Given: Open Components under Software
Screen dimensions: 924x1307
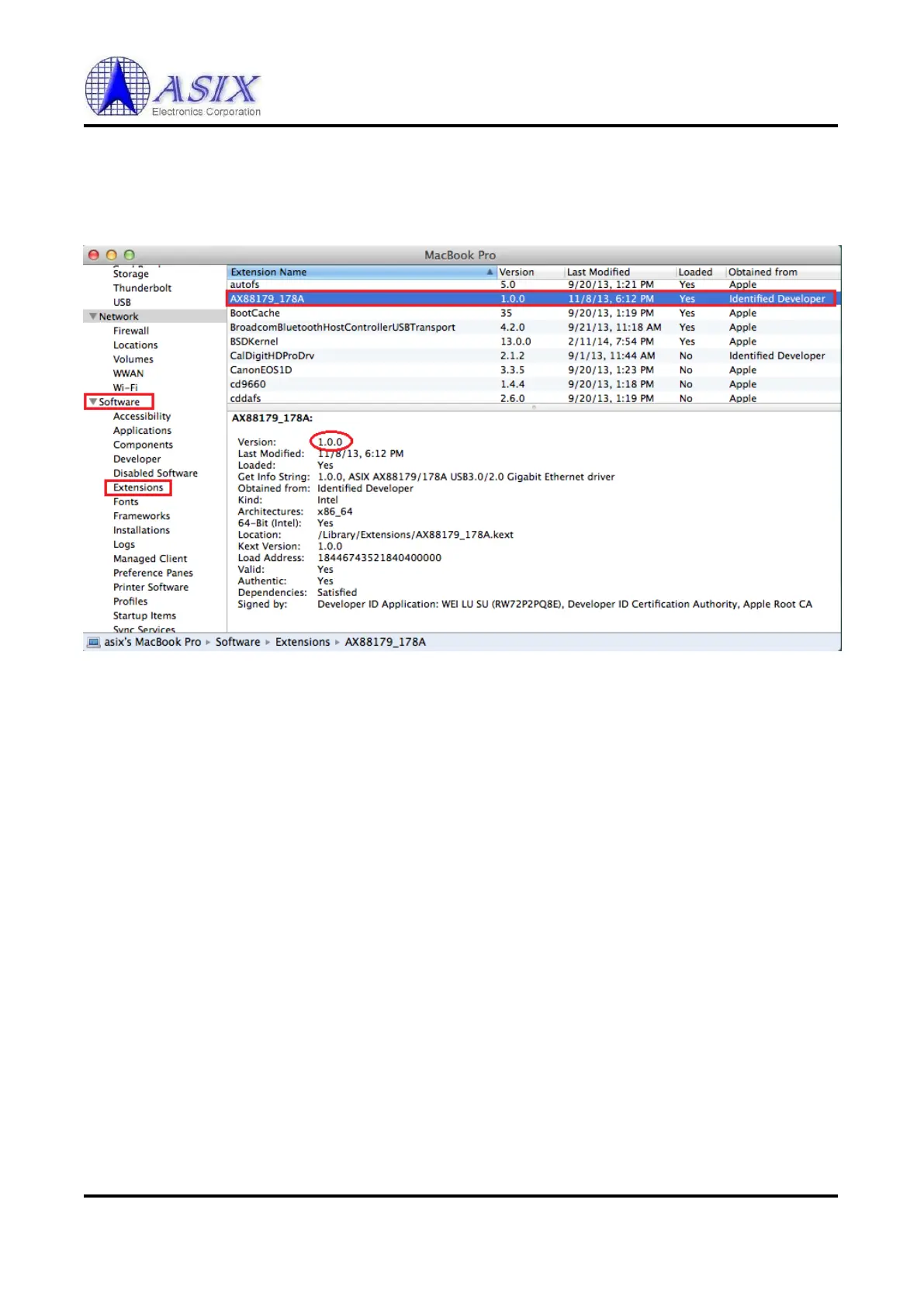Looking at the screenshot, I should coord(143,445).
